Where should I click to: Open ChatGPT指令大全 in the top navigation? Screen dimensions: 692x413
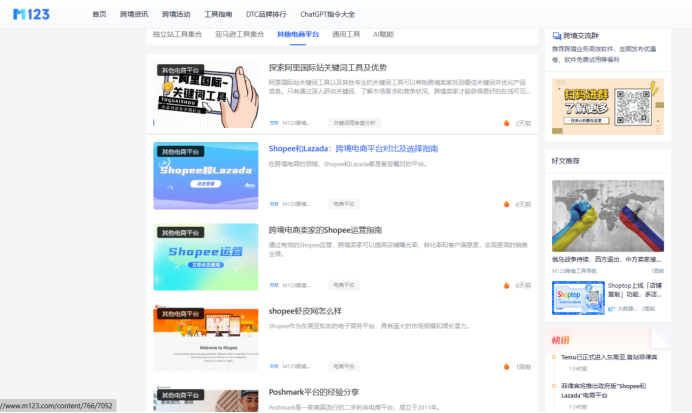coord(327,14)
